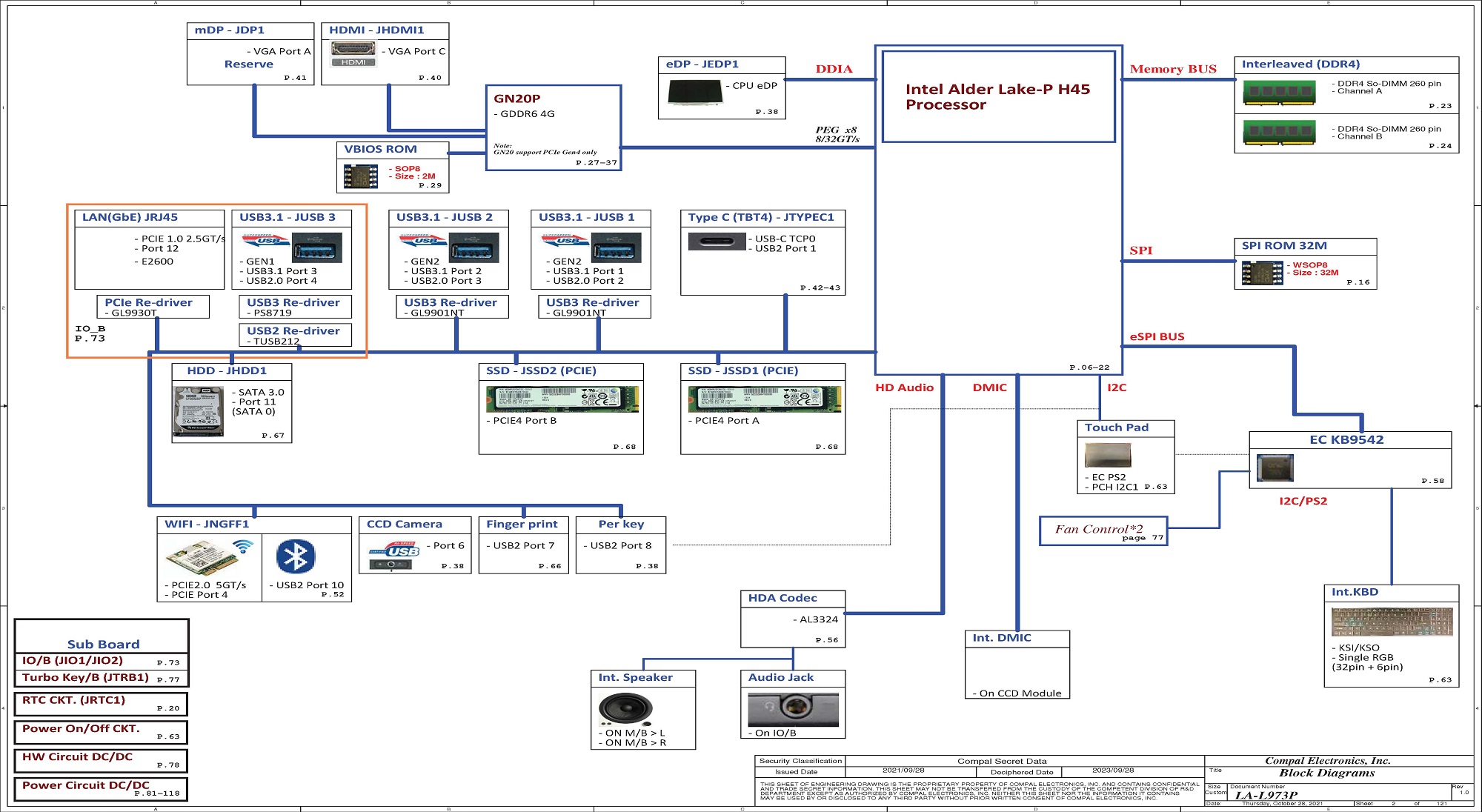Click the Finger print block header
The height and width of the screenshot is (812, 1482).
[x=523, y=525]
